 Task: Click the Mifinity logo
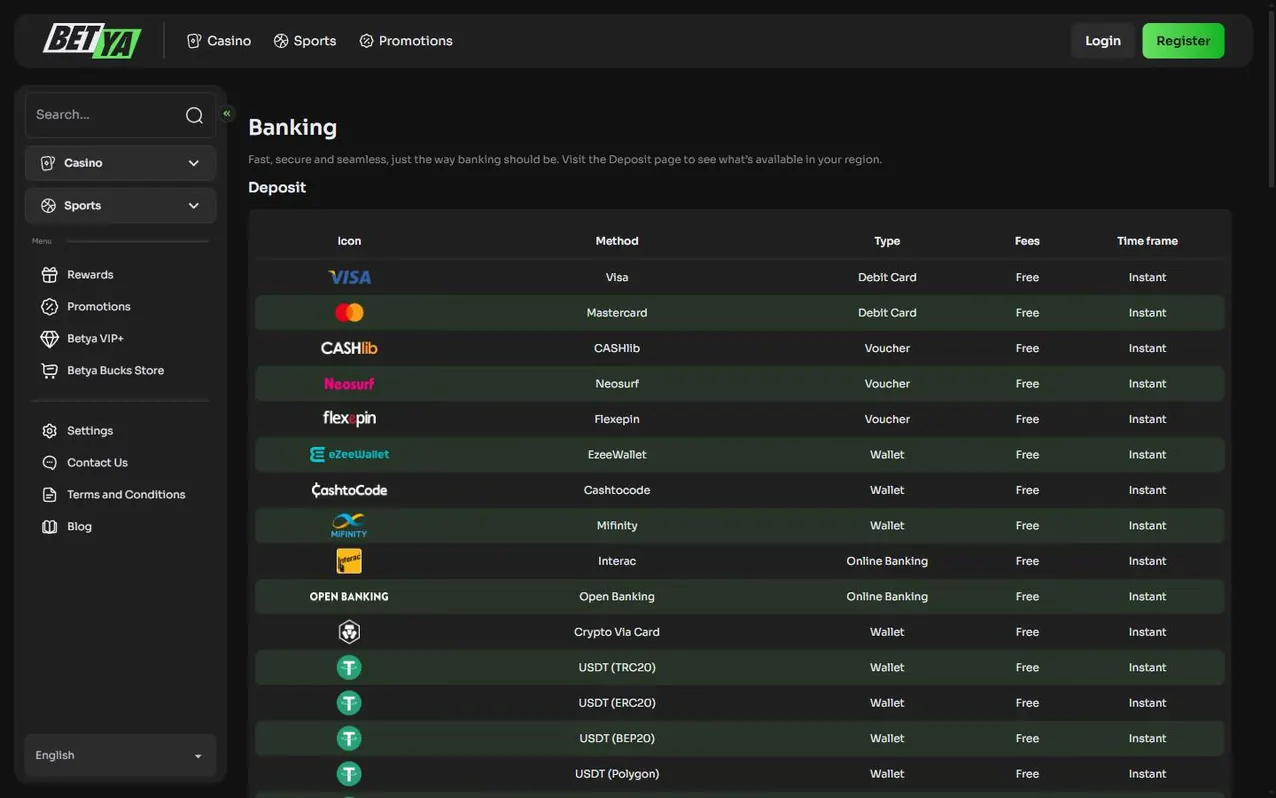(x=349, y=525)
